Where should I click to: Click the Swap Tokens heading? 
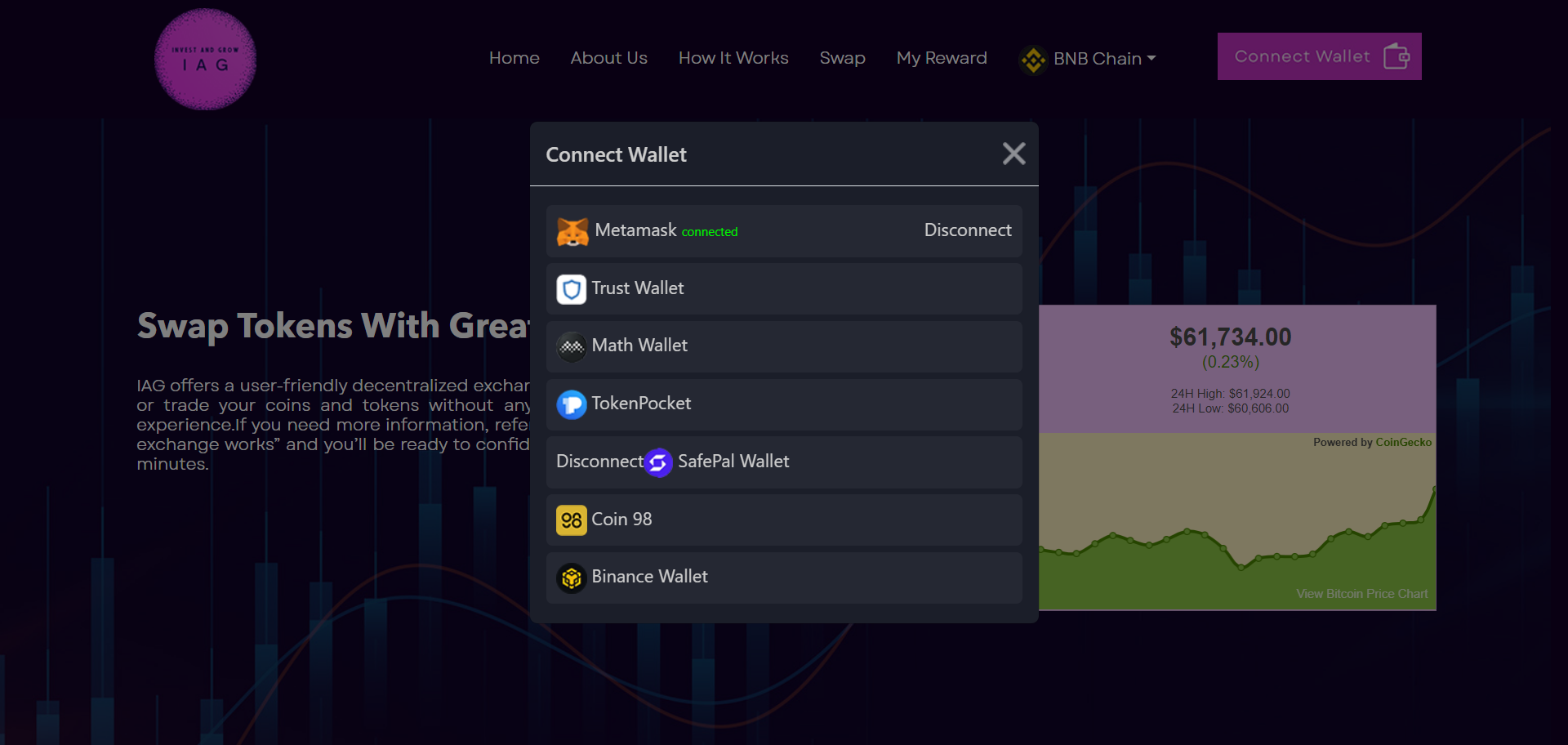(x=333, y=326)
